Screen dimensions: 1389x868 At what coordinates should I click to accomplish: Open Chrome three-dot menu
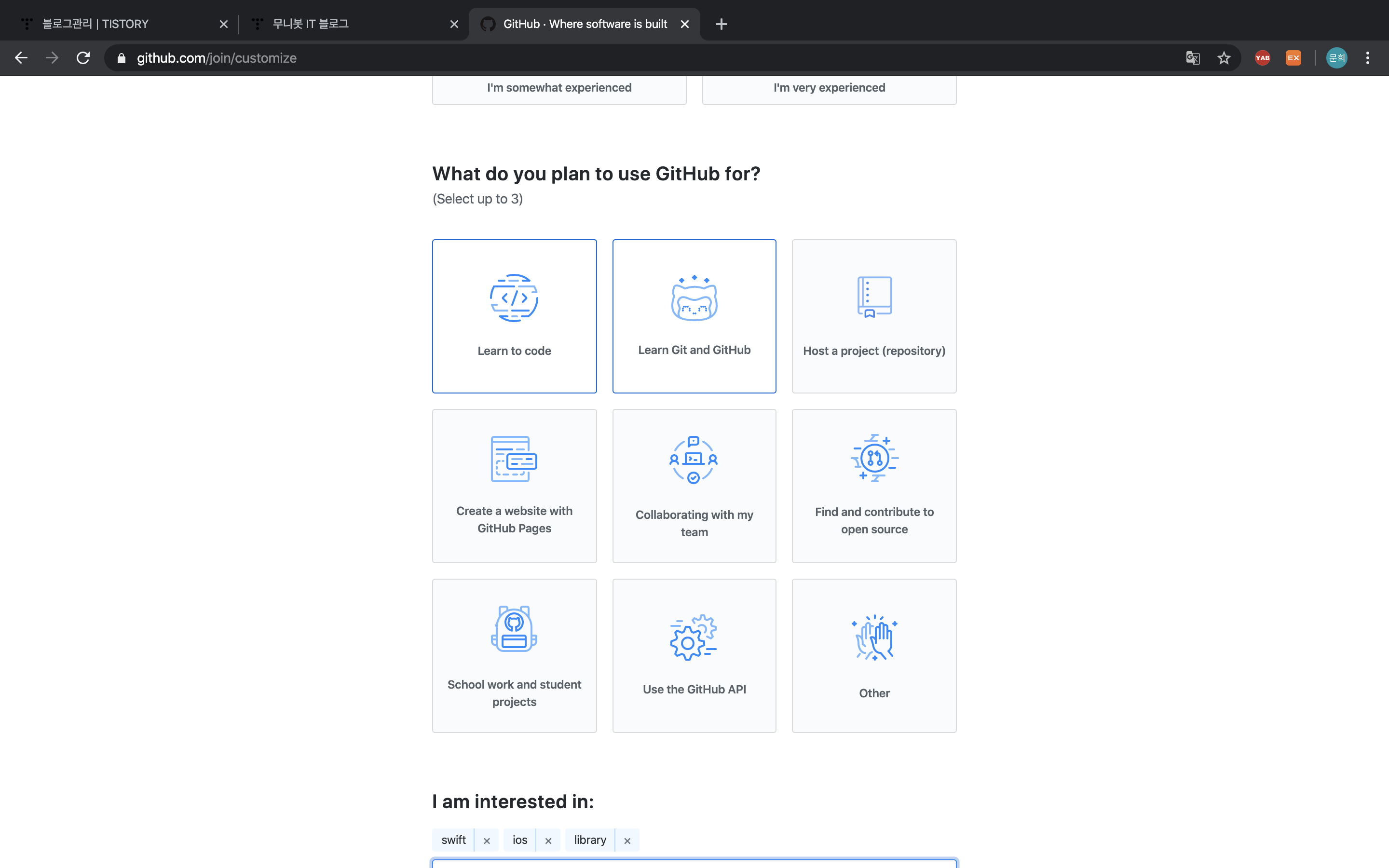1368,58
